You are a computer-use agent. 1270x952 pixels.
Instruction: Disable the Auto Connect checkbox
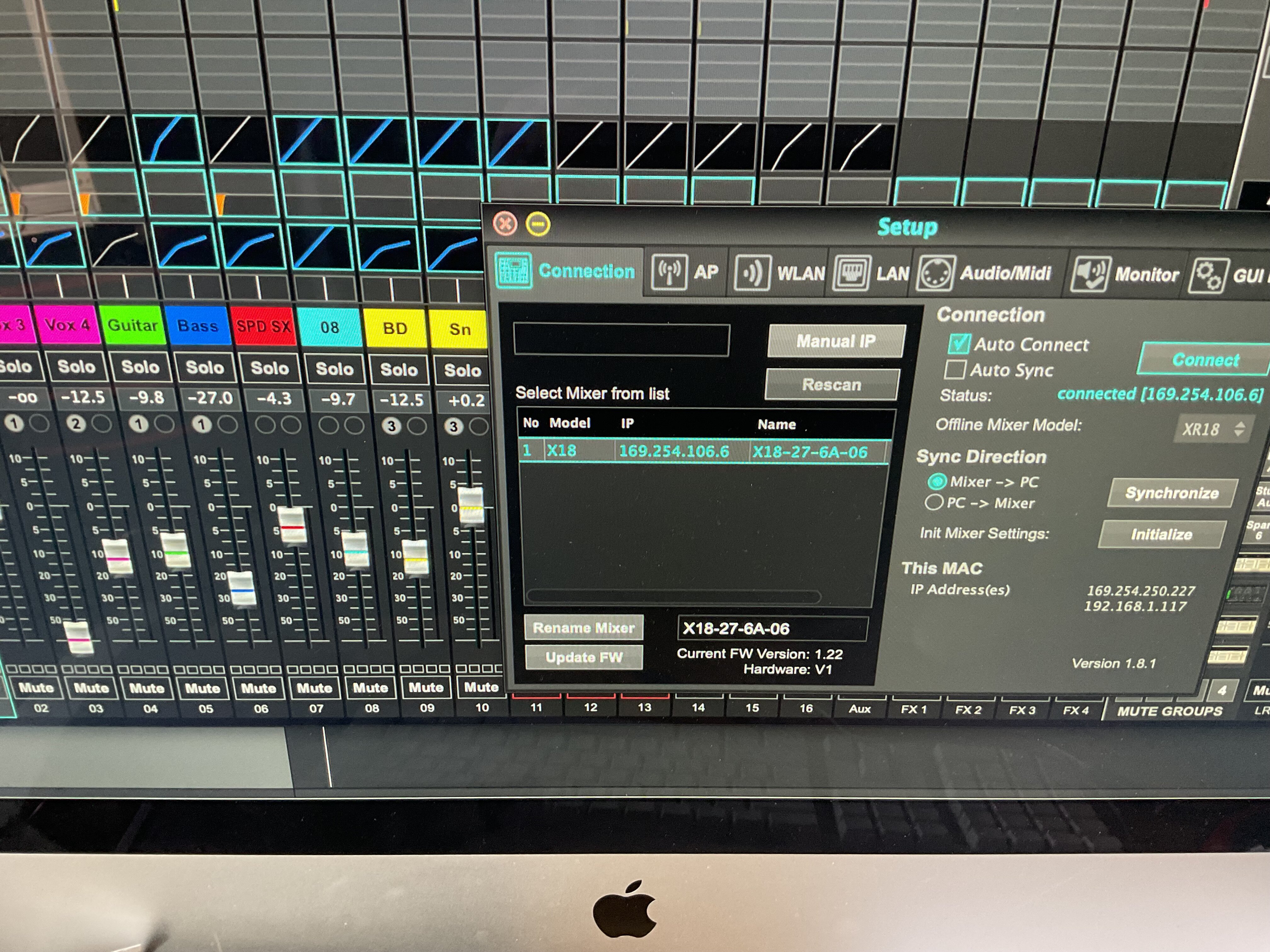pos(959,344)
